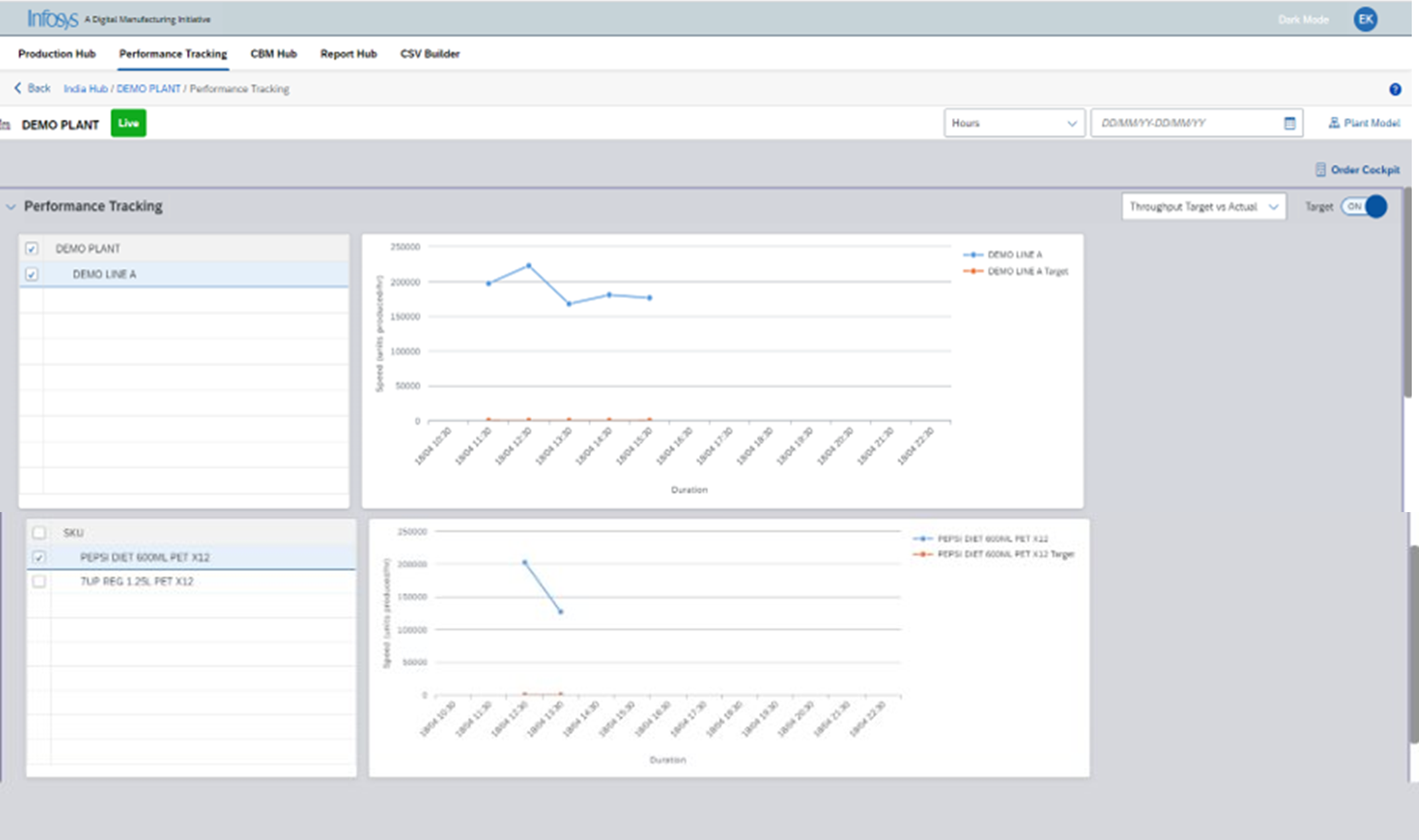
Task: Click the Order Cockpit document icon
Action: [x=1320, y=170]
